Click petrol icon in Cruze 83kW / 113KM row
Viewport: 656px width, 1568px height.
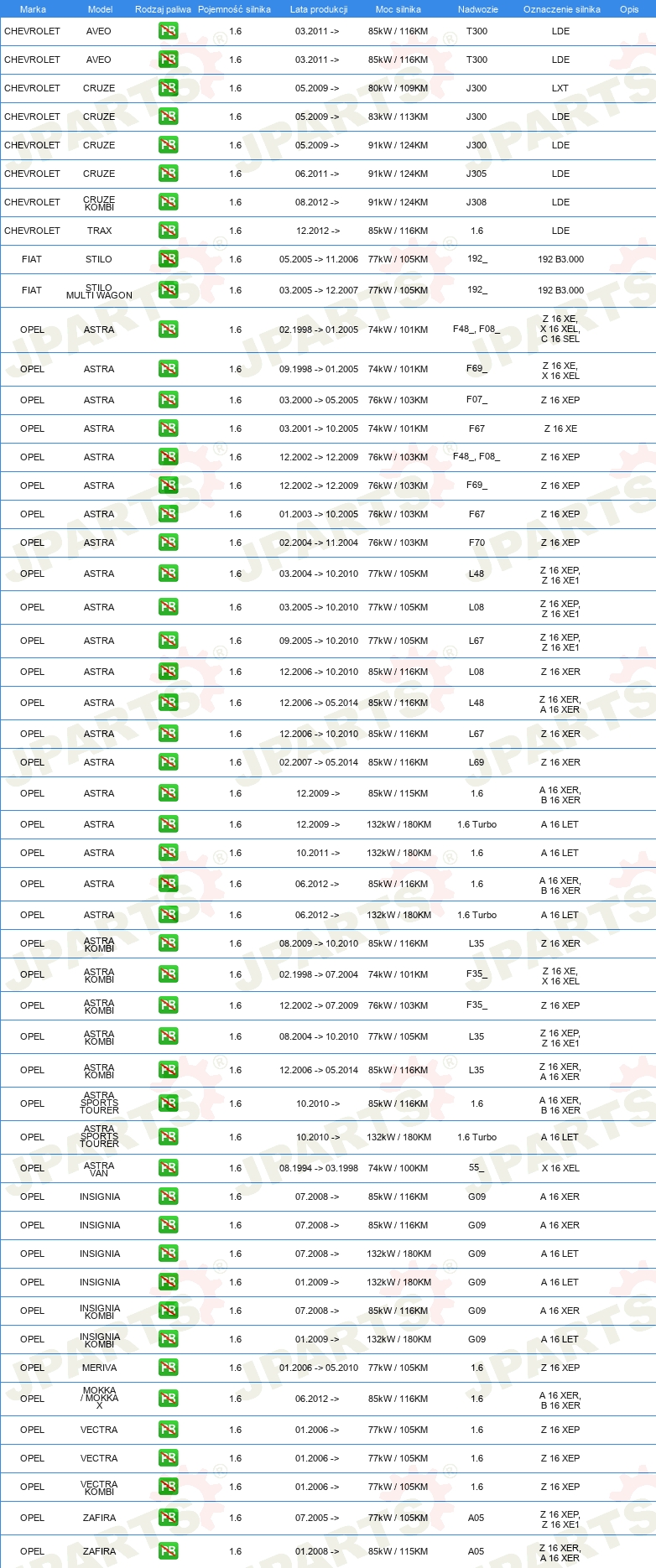(168, 117)
